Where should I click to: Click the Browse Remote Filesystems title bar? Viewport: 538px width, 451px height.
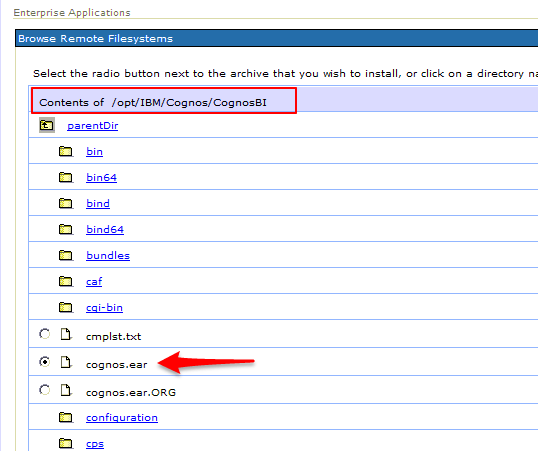point(277,38)
